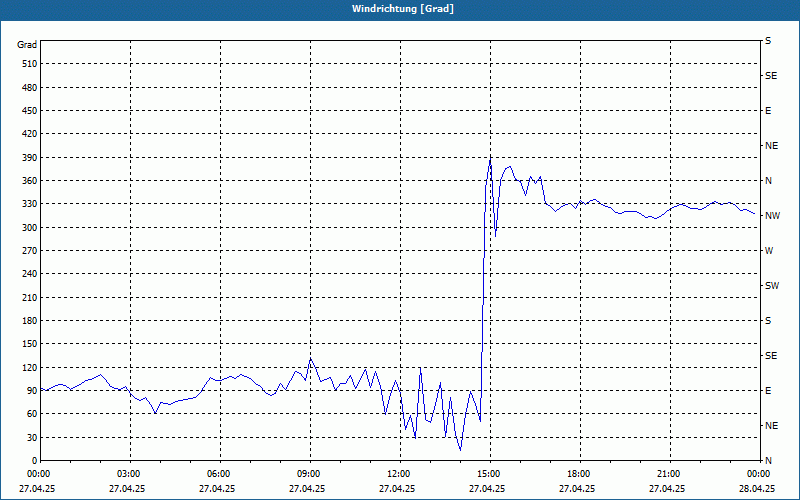Screen dimensions: 800x500
Task: Select the y-axis value "300"
Action: click(30, 227)
